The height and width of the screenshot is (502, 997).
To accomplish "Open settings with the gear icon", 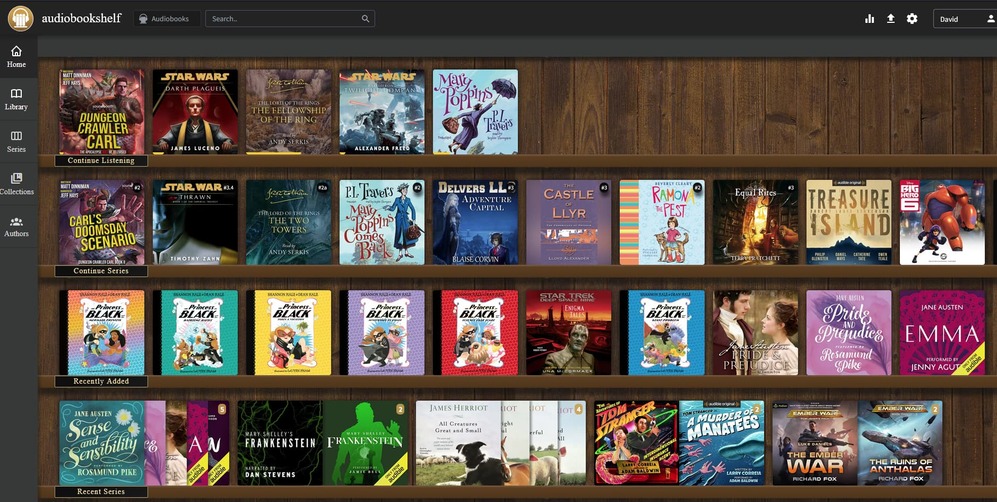I will 912,19.
